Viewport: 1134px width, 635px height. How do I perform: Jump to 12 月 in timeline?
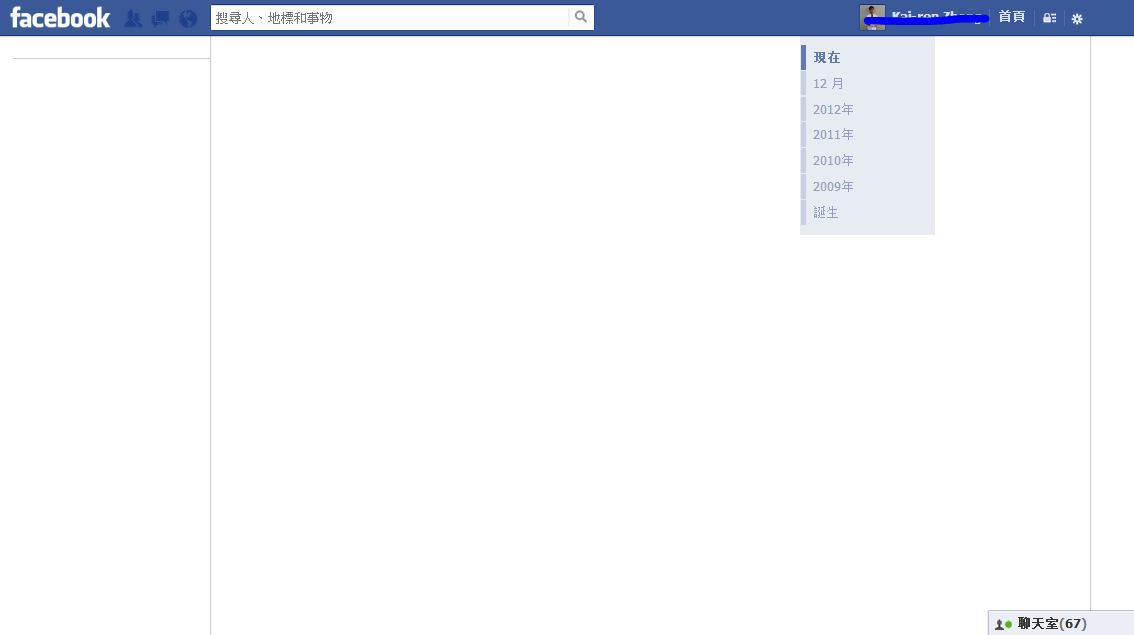[828, 84]
